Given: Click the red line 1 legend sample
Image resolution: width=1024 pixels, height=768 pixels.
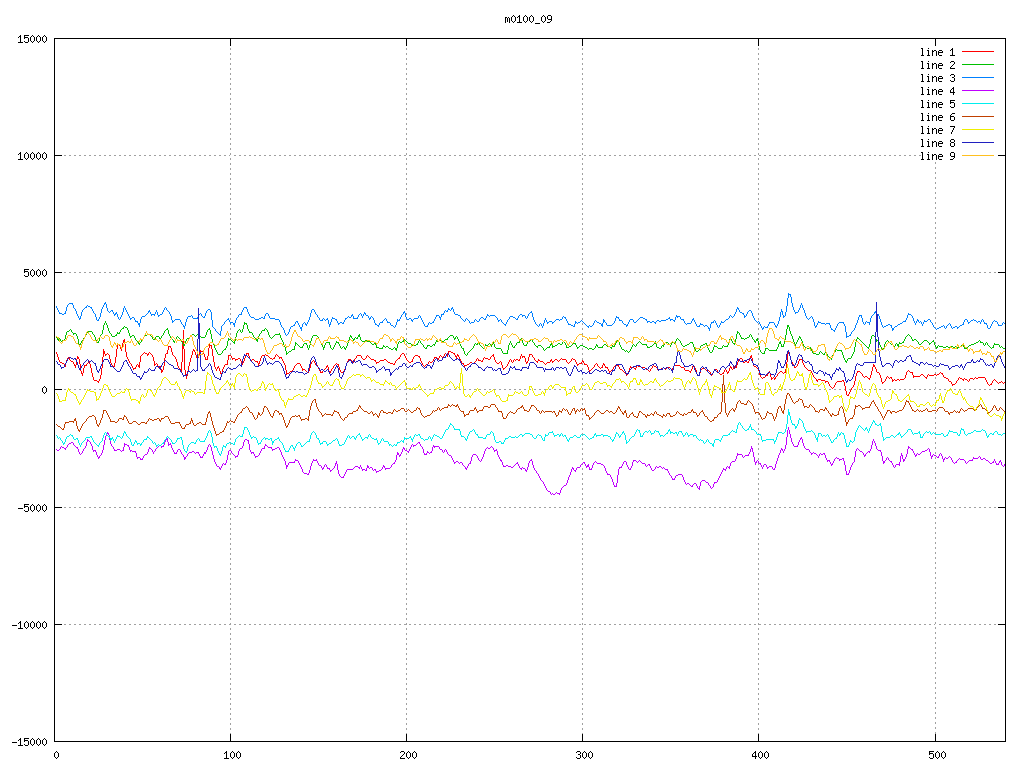Looking at the screenshot, I should coord(978,51).
